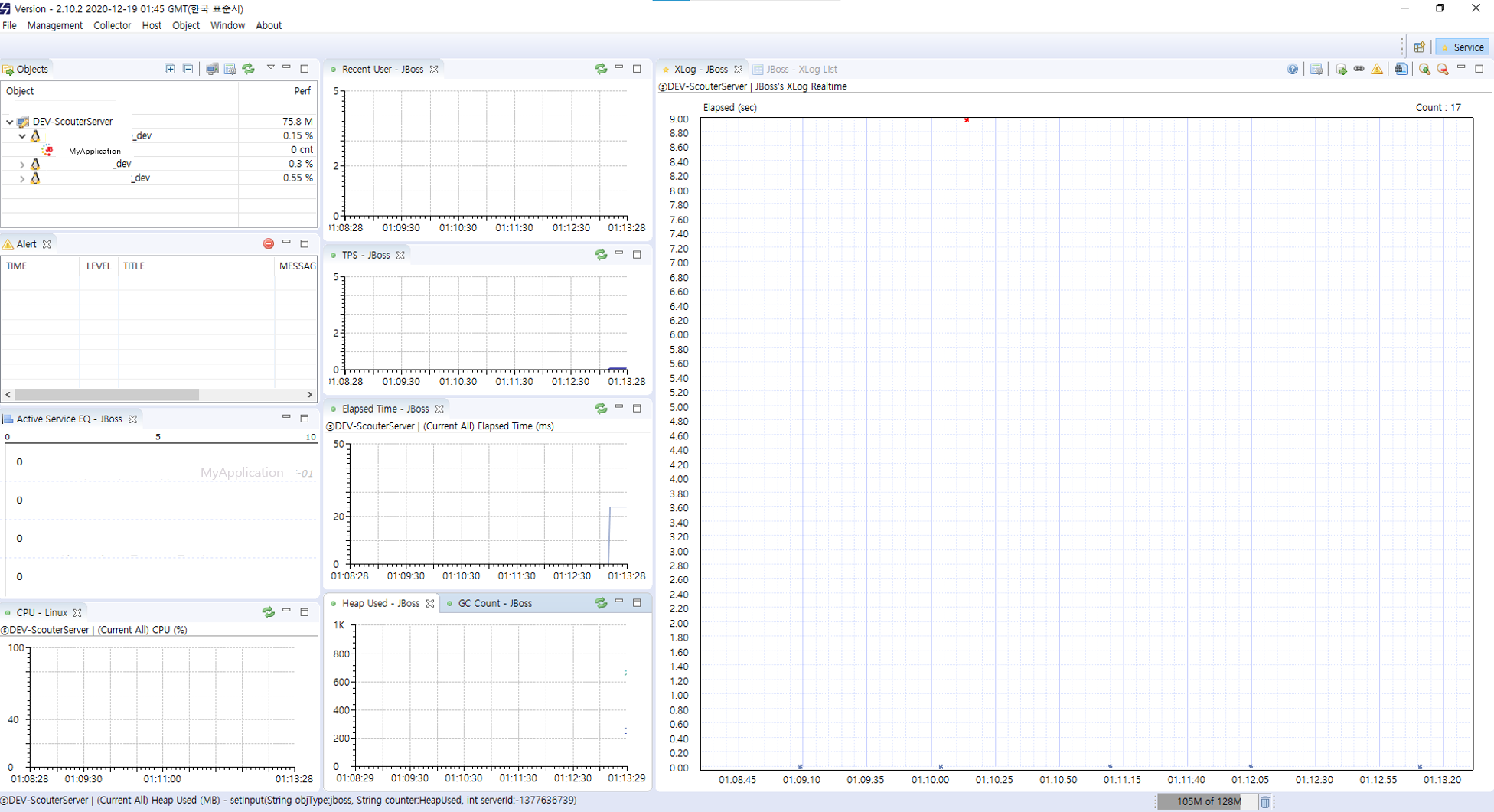Click the monitor icon in Objects toolbar
Screen dimensions: 1494x812
[212, 69]
